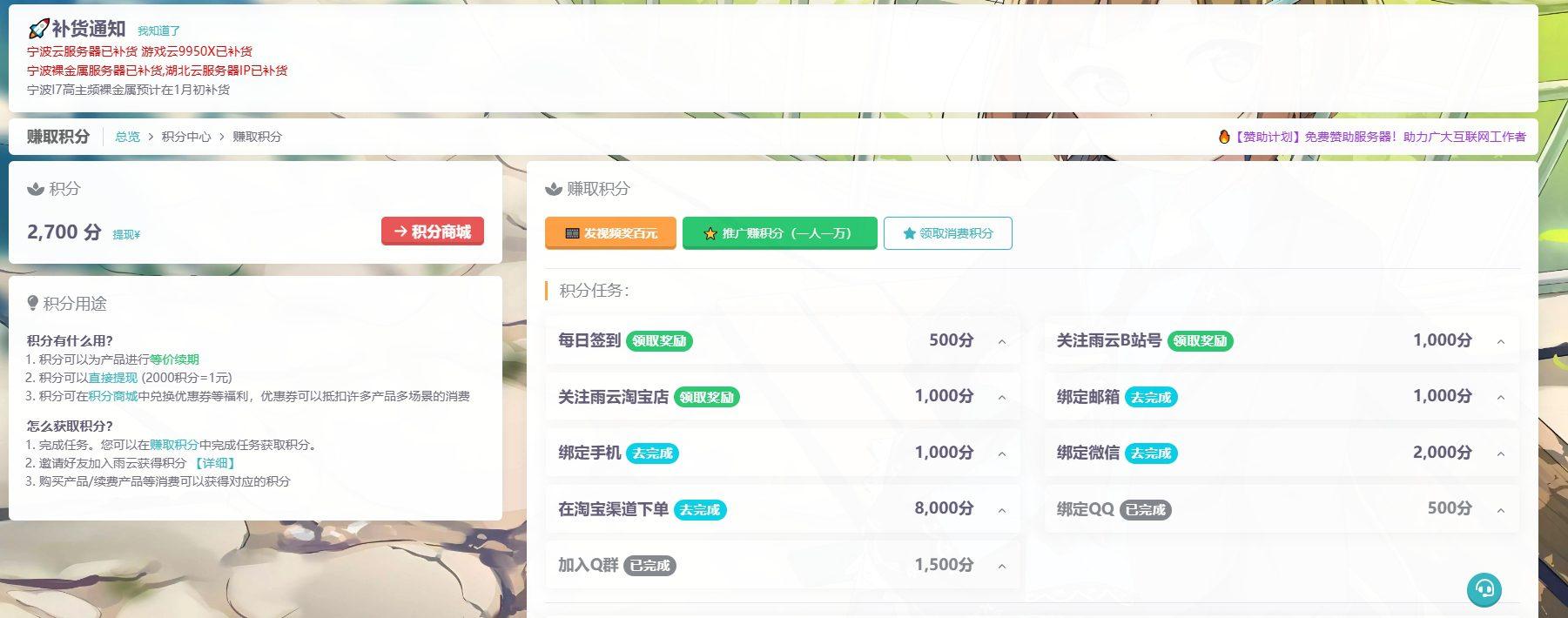Click 已完成 badge for 加入Q群

click(x=649, y=566)
